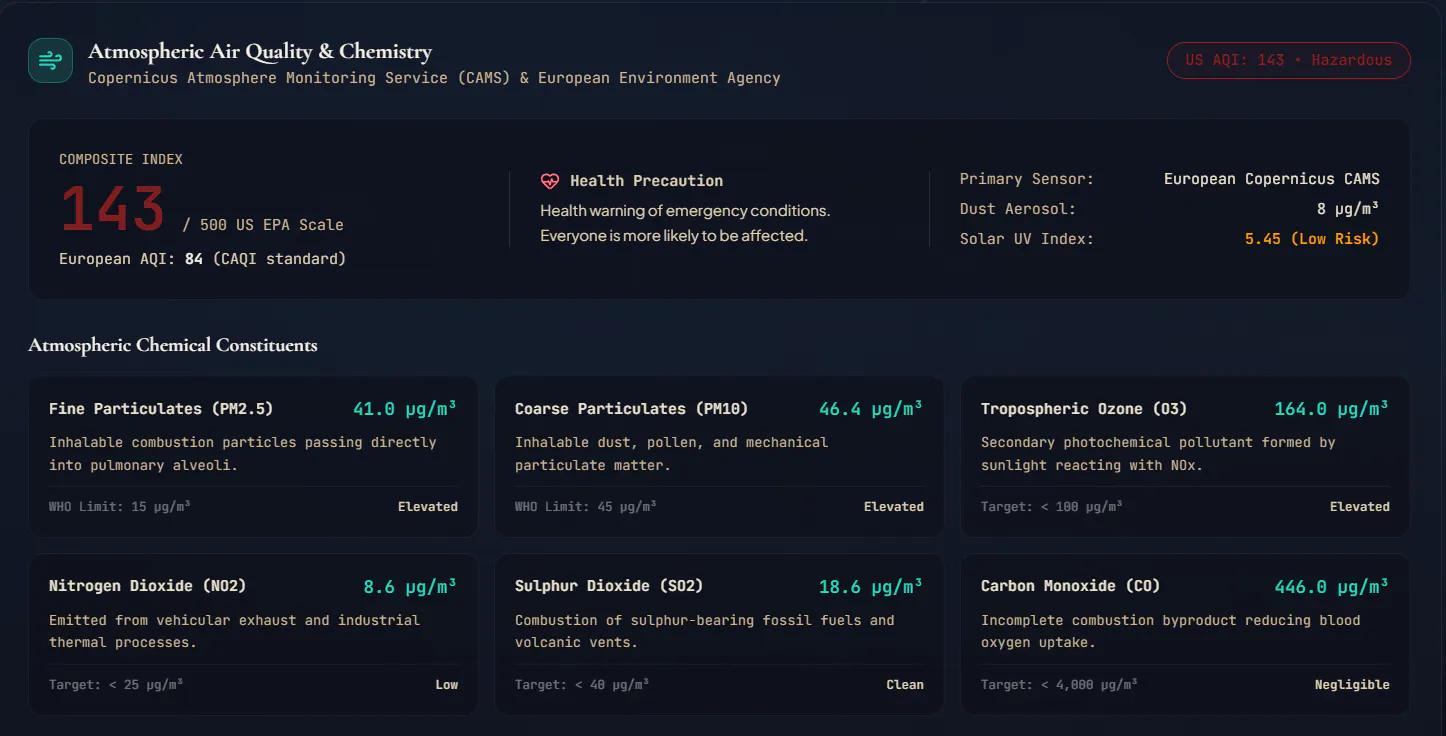Select the composite index value 143
Screen dimensions: 1446x736
pos(112,210)
